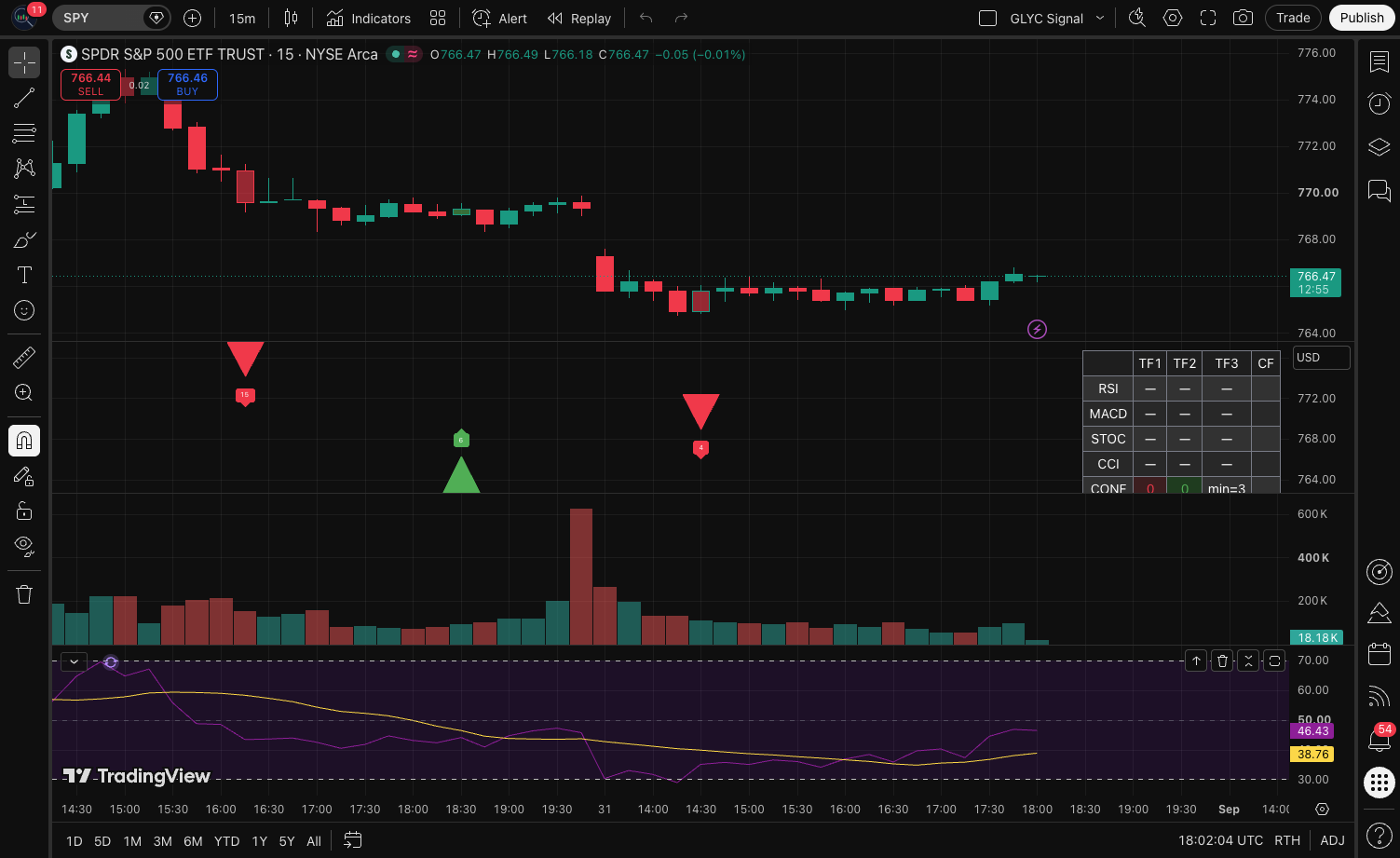
Task: Select the brush drawing tool
Action: click(24, 239)
